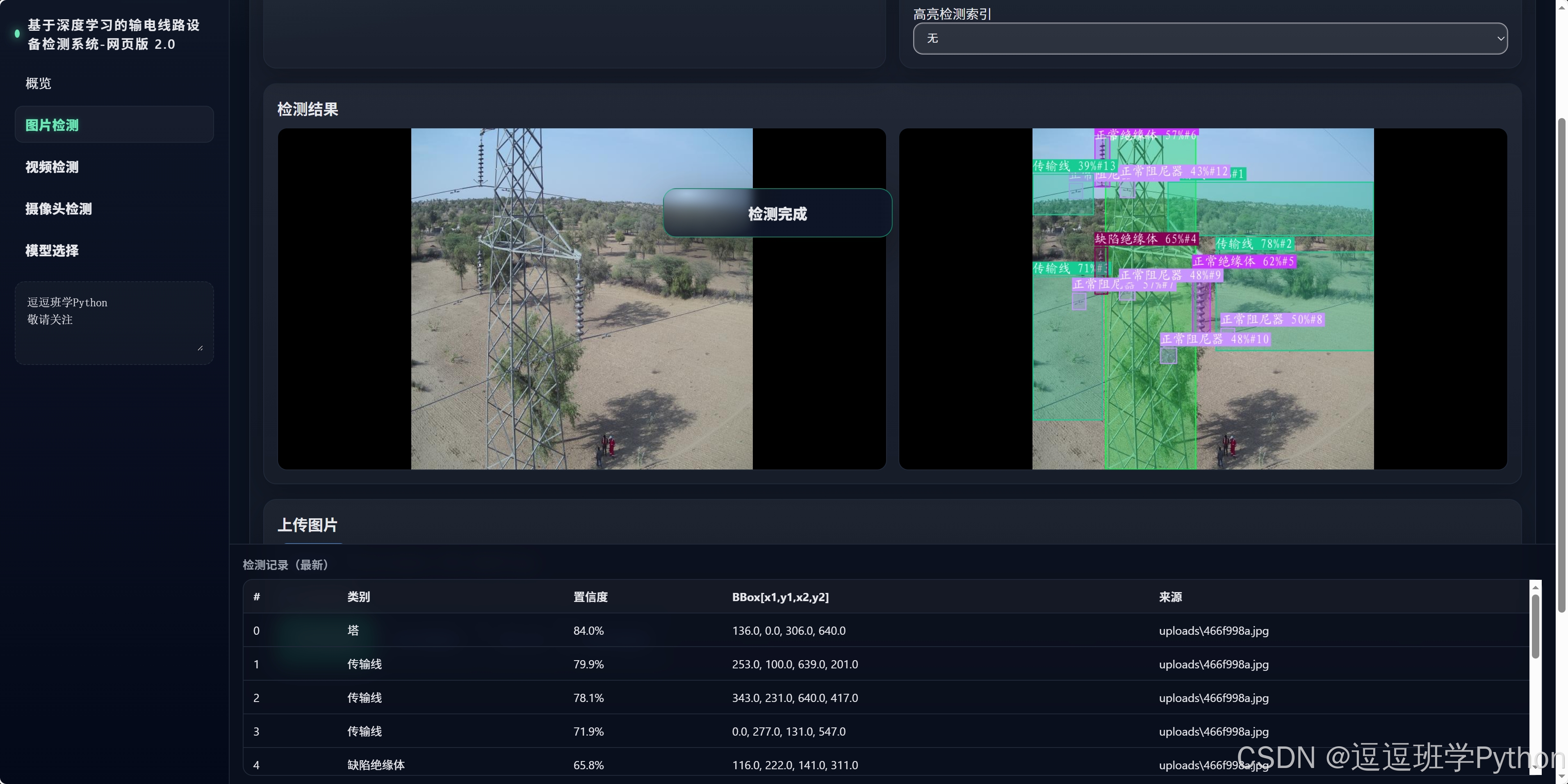This screenshot has width=1568, height=784.
Task: Click the original tower image preview
Action: pos(581,341)
